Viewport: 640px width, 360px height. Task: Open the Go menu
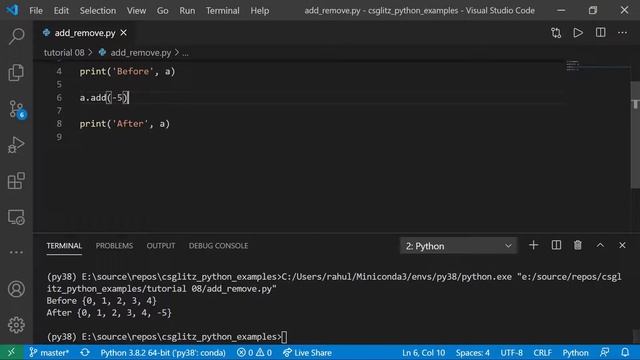[x=162, y=11]
